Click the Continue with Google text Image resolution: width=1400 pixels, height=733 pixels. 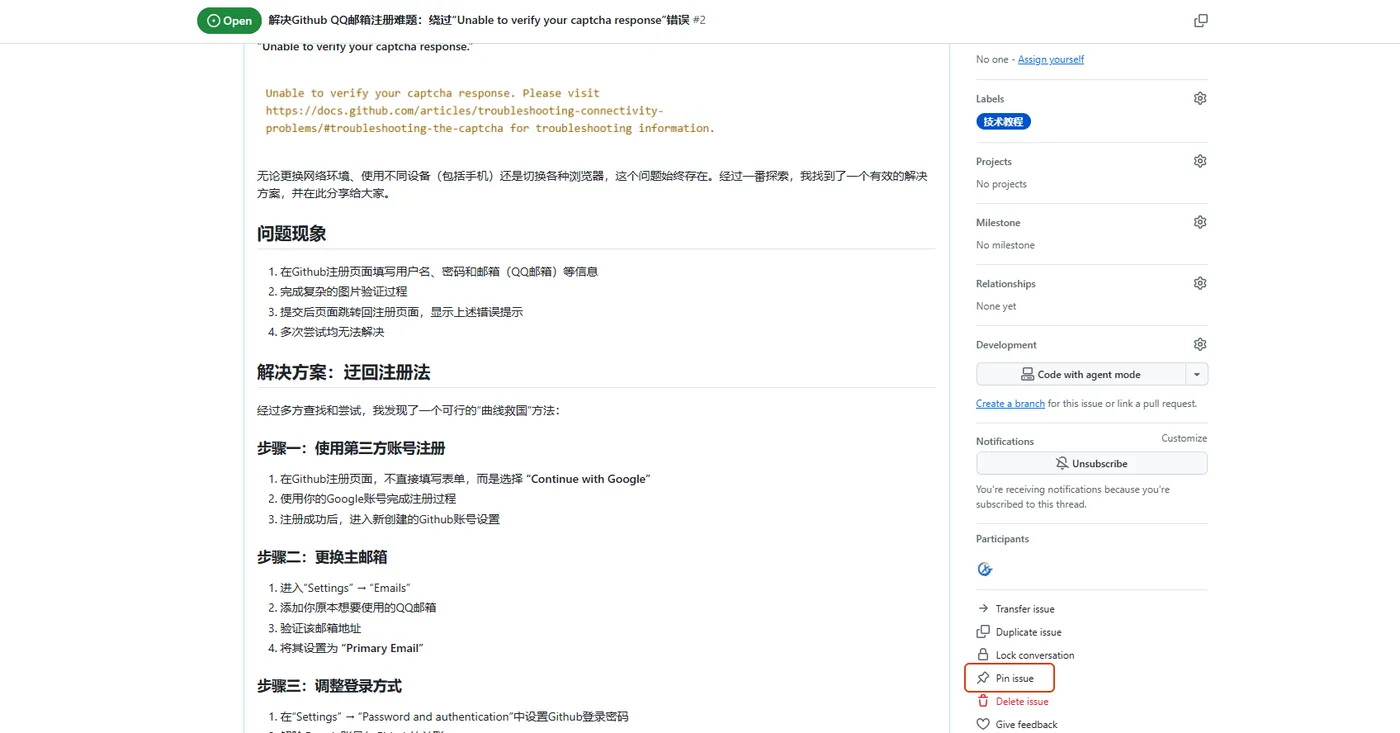point(589,479)
